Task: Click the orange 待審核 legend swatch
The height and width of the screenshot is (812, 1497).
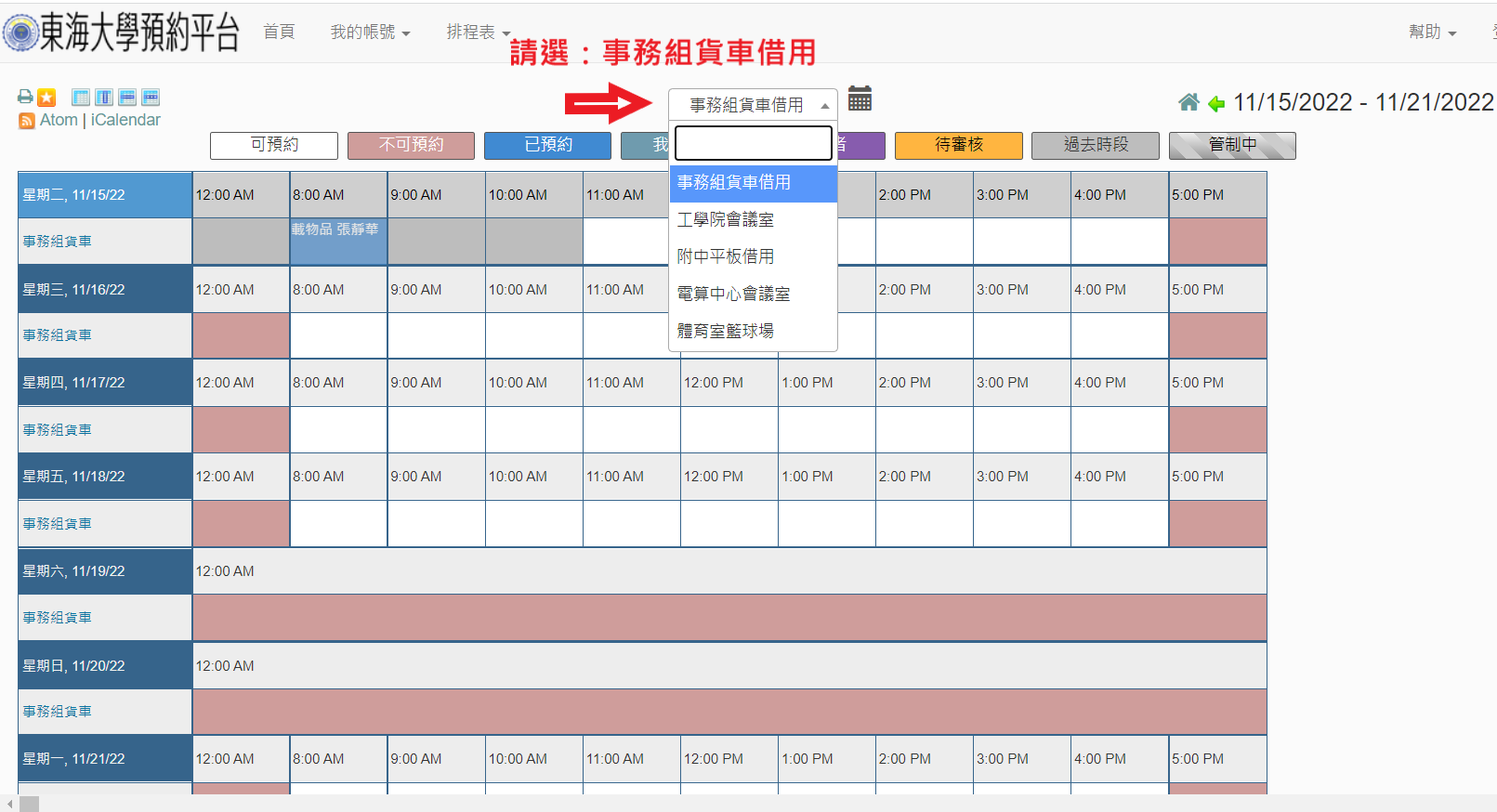Action: pos(958,145)
